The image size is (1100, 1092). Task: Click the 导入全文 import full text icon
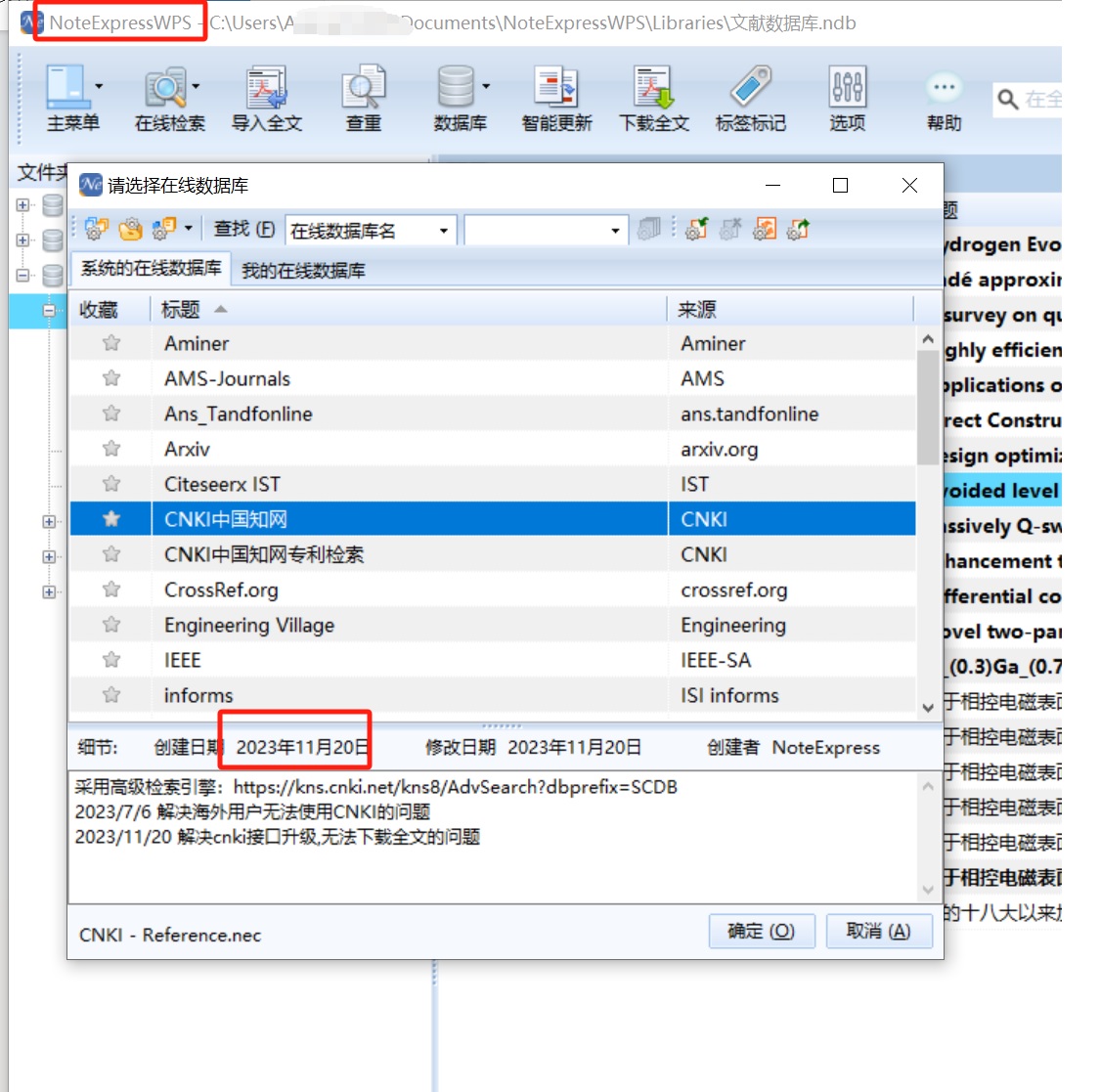click(267, 86)
